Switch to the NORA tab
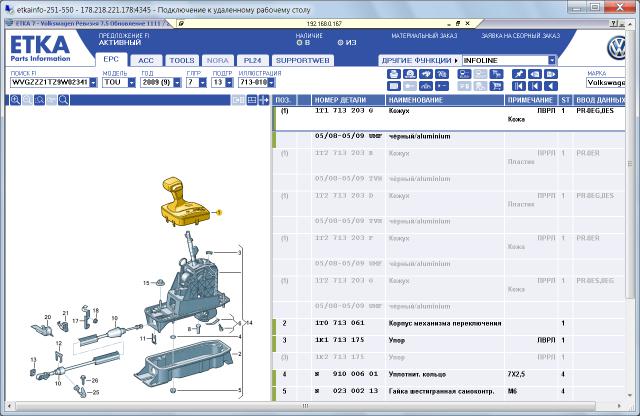This screenshot has width=640, height=416. click(218, 60)
